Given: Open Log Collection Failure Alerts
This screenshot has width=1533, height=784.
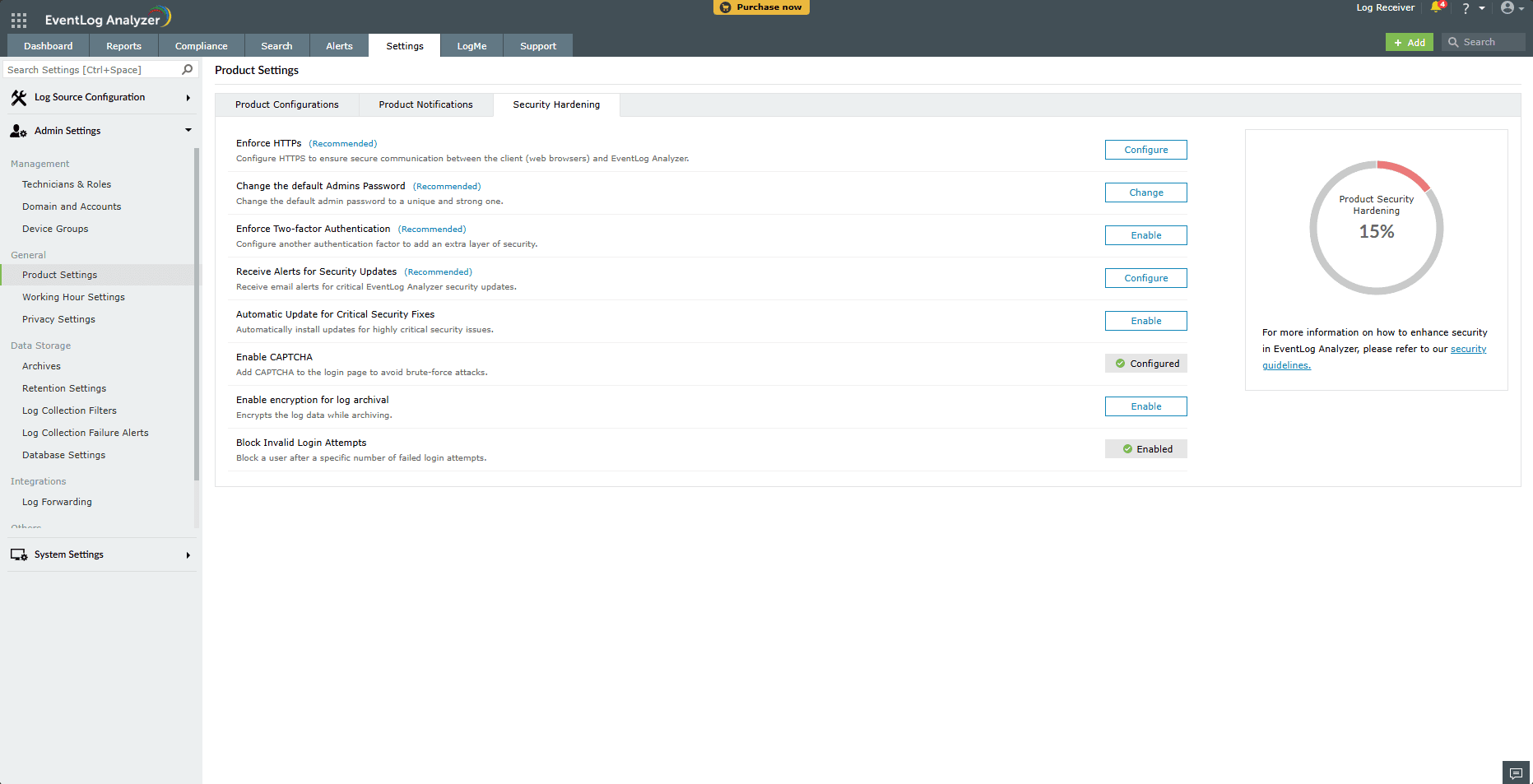Looking at the screenshot, I should pos(86,433).
